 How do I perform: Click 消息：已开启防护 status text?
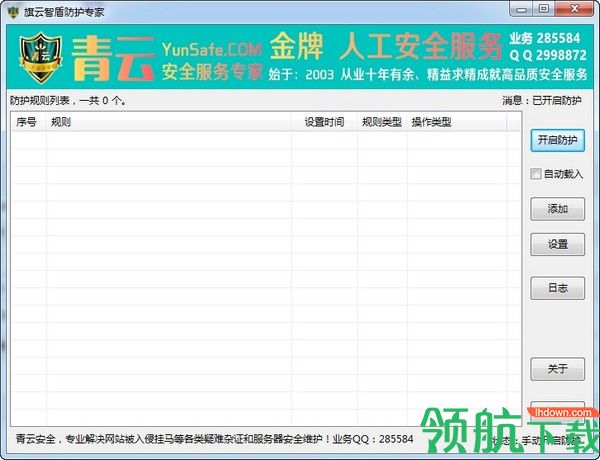pos(542,100)
